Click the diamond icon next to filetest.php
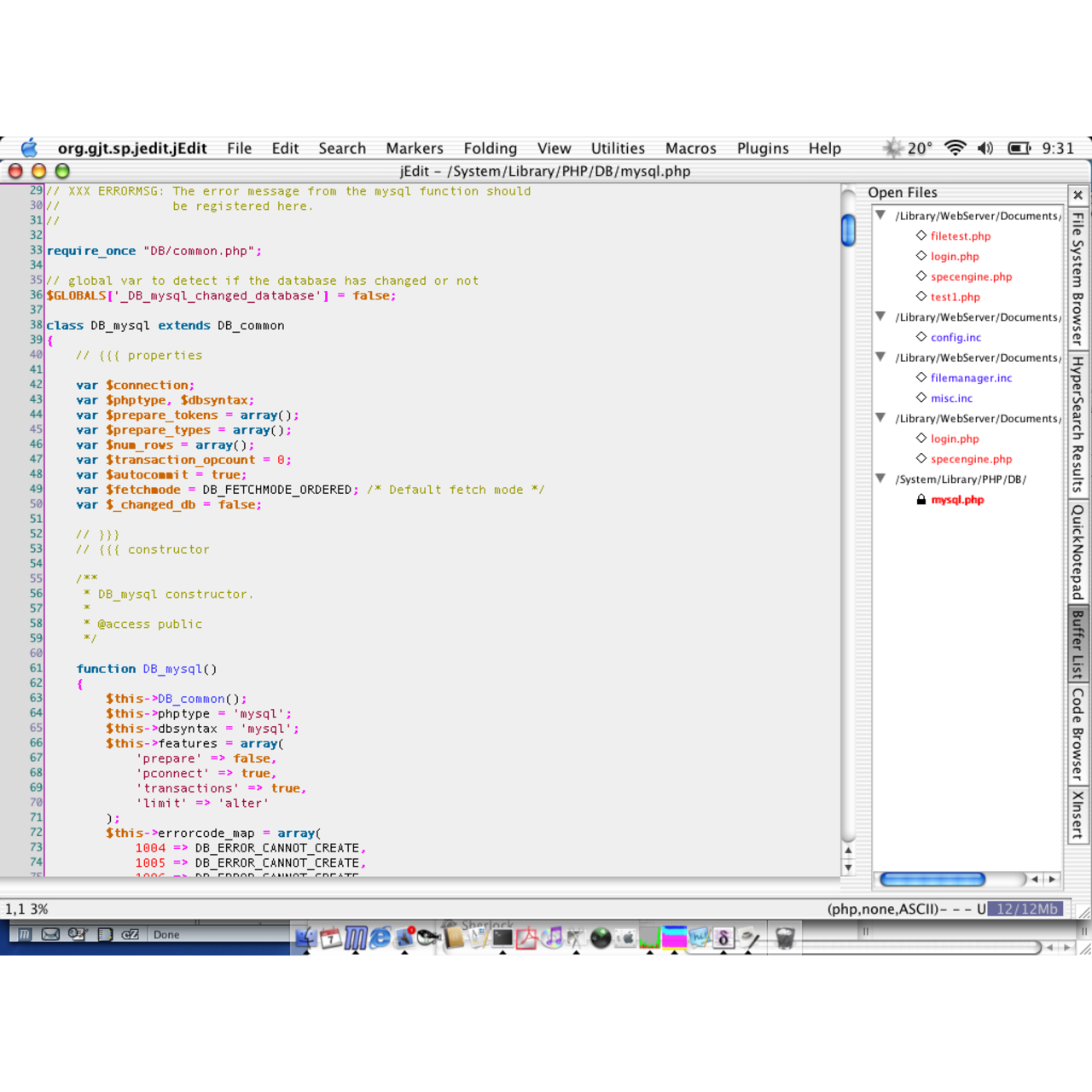 pos(921,235)
